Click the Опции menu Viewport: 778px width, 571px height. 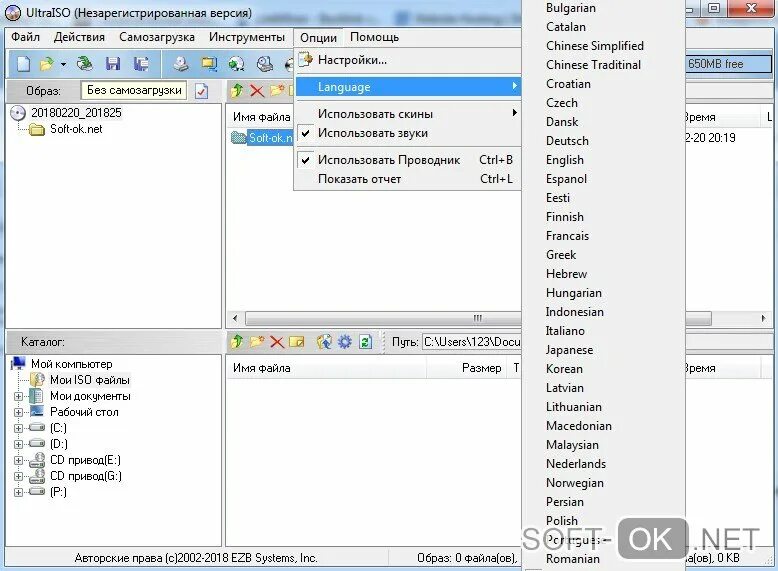319,38
